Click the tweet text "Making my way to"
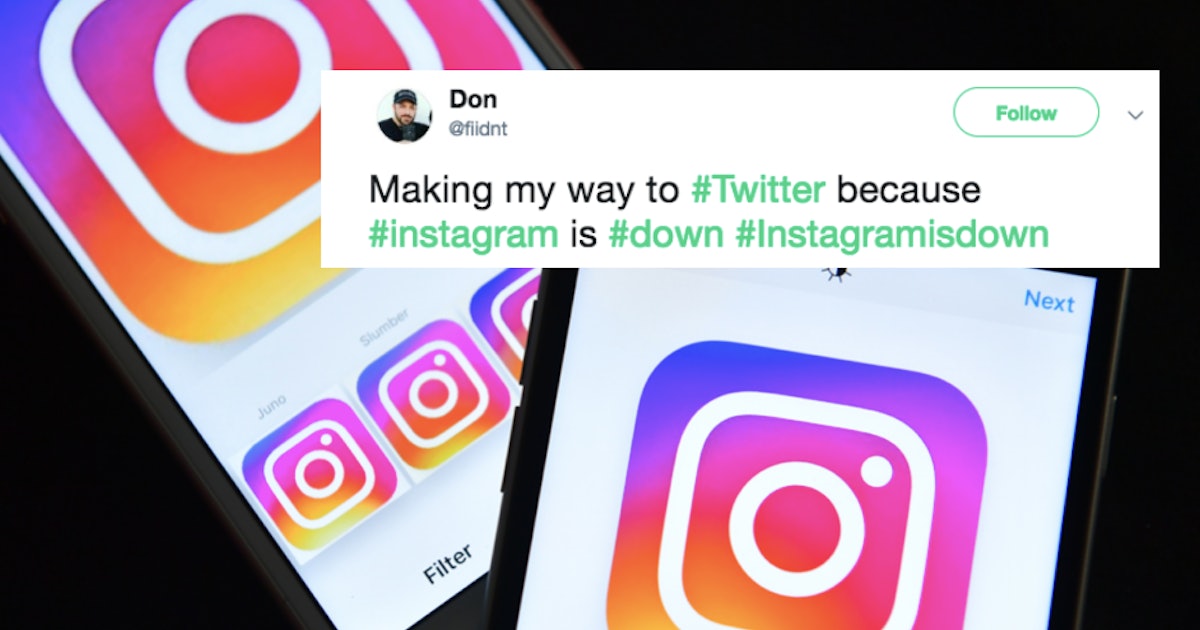1200x630 pixels. [524, 190]
